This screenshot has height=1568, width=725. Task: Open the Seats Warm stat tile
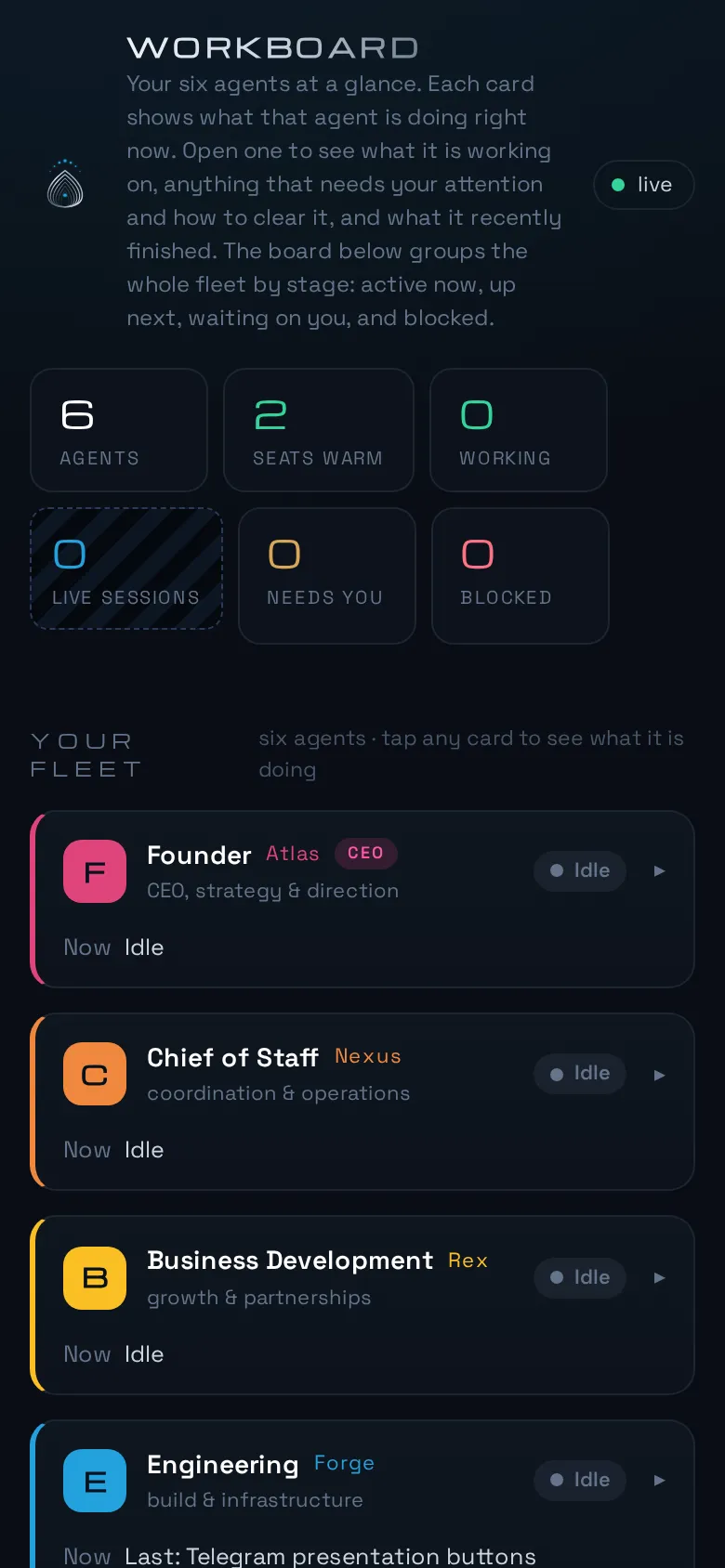tap(319, 430)
